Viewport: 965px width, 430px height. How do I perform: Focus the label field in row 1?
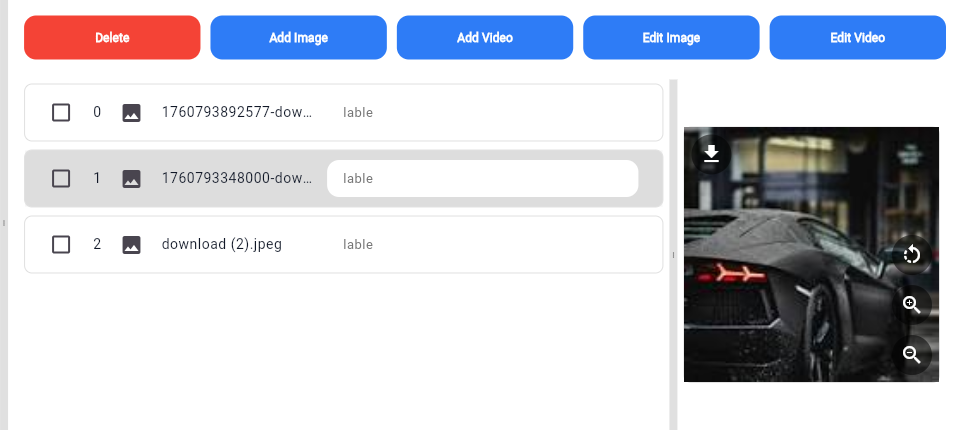click(x=482, y=179)
